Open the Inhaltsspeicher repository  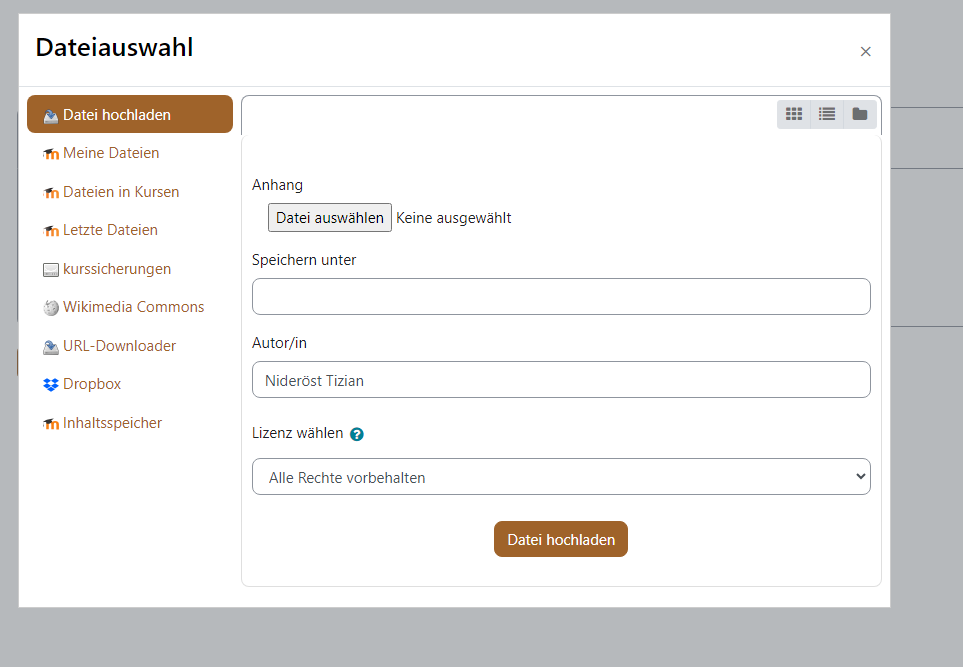tap(112, 423)
